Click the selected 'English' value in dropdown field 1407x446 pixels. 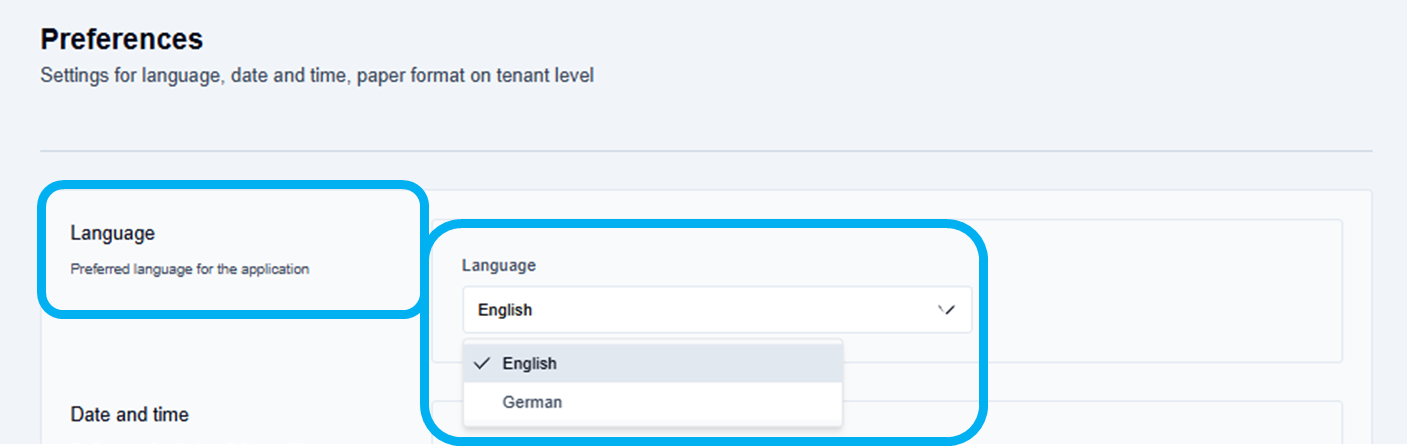(505, 310)
